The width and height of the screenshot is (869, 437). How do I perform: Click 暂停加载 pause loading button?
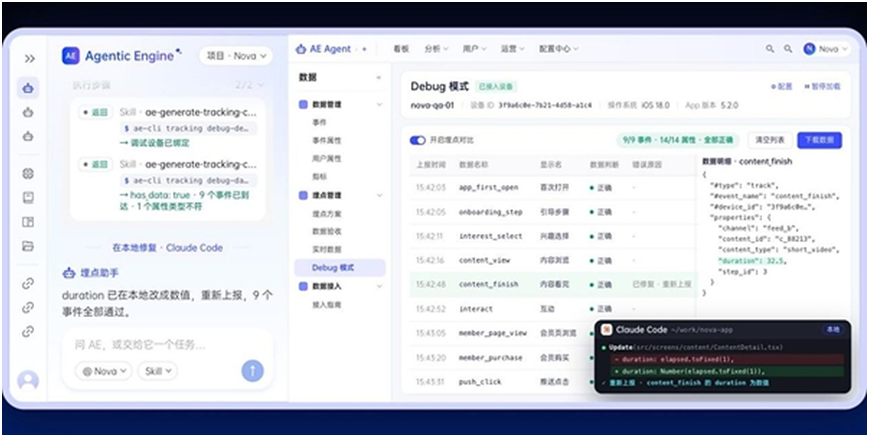pyautogui.click(x=822, y=86)
